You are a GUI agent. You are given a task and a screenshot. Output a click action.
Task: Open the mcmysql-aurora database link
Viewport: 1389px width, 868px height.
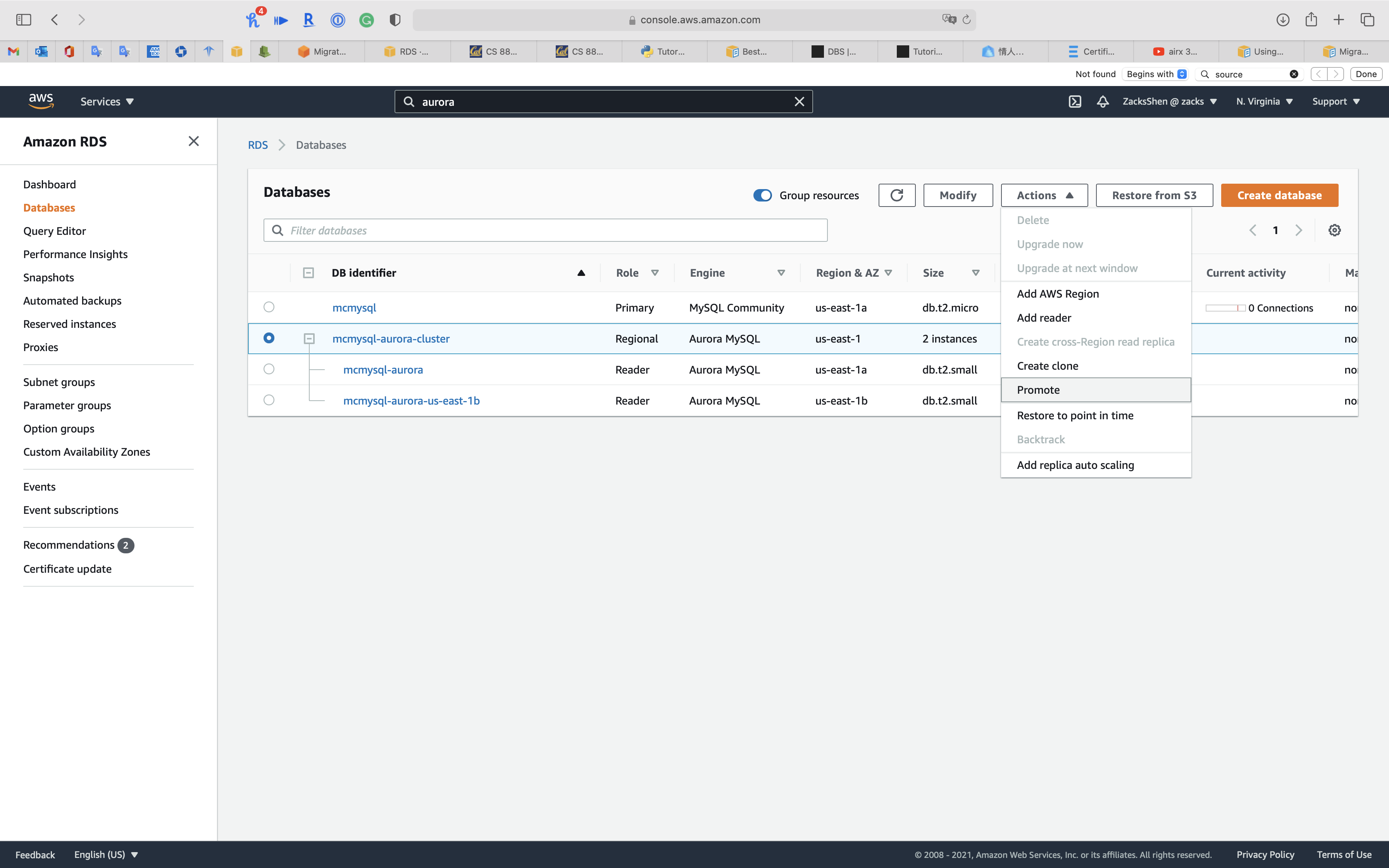pyautogui.click(x=383, y=370)
